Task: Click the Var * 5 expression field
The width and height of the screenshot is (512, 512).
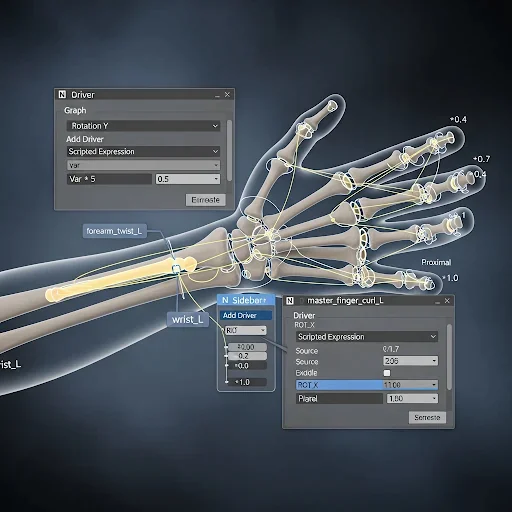Action: (109, 179)
